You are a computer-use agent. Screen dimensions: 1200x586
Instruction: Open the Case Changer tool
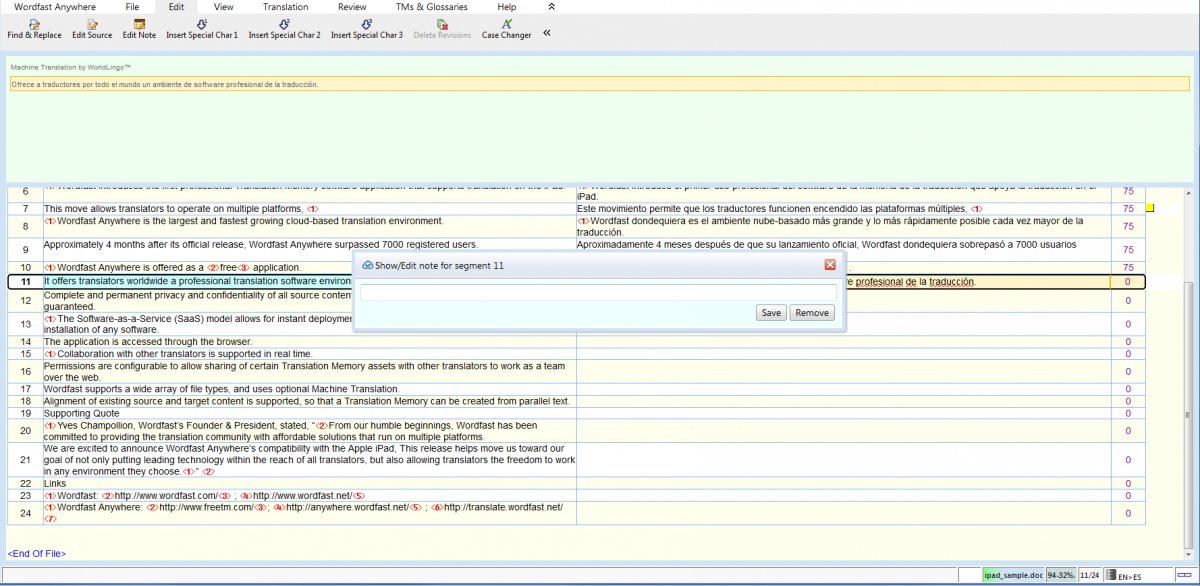[x=506, y=28]
